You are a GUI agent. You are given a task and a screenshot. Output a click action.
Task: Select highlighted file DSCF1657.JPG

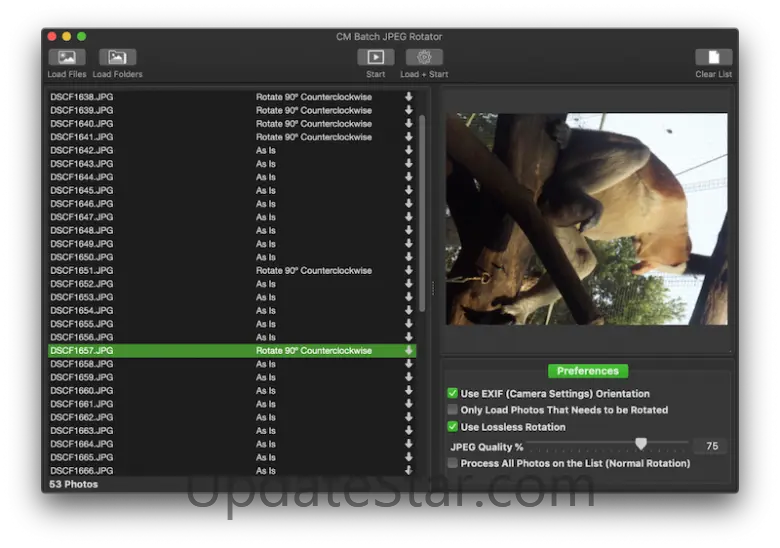pyautogui.click(x=232, y=351)
